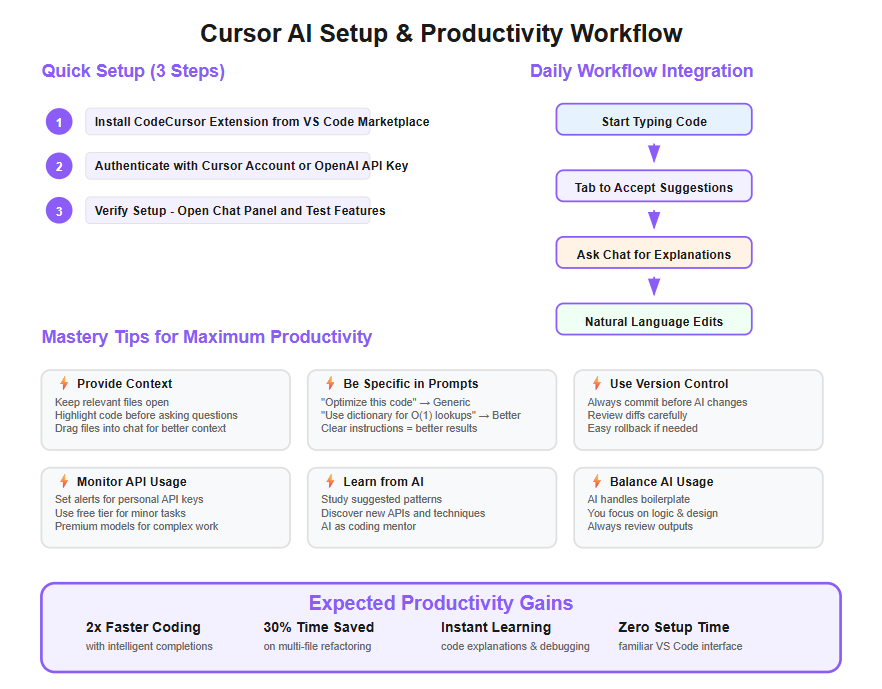
Task: Click the Instant Learning stat
Action: (496, 627)
